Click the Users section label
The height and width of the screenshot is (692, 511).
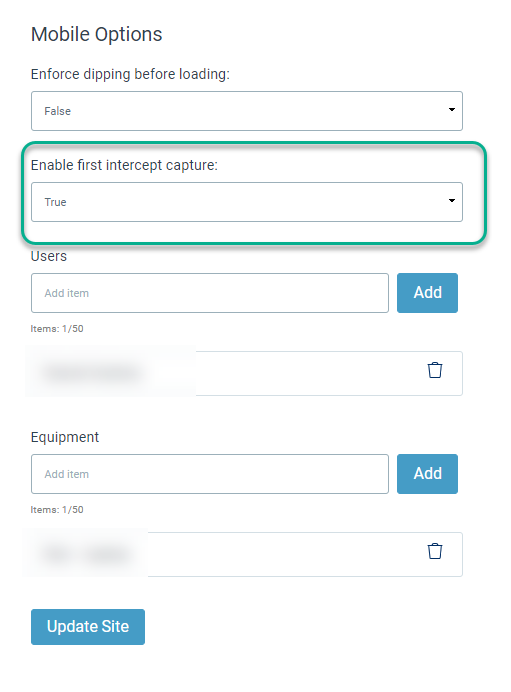pyautogui.click(x=49, y=256)
